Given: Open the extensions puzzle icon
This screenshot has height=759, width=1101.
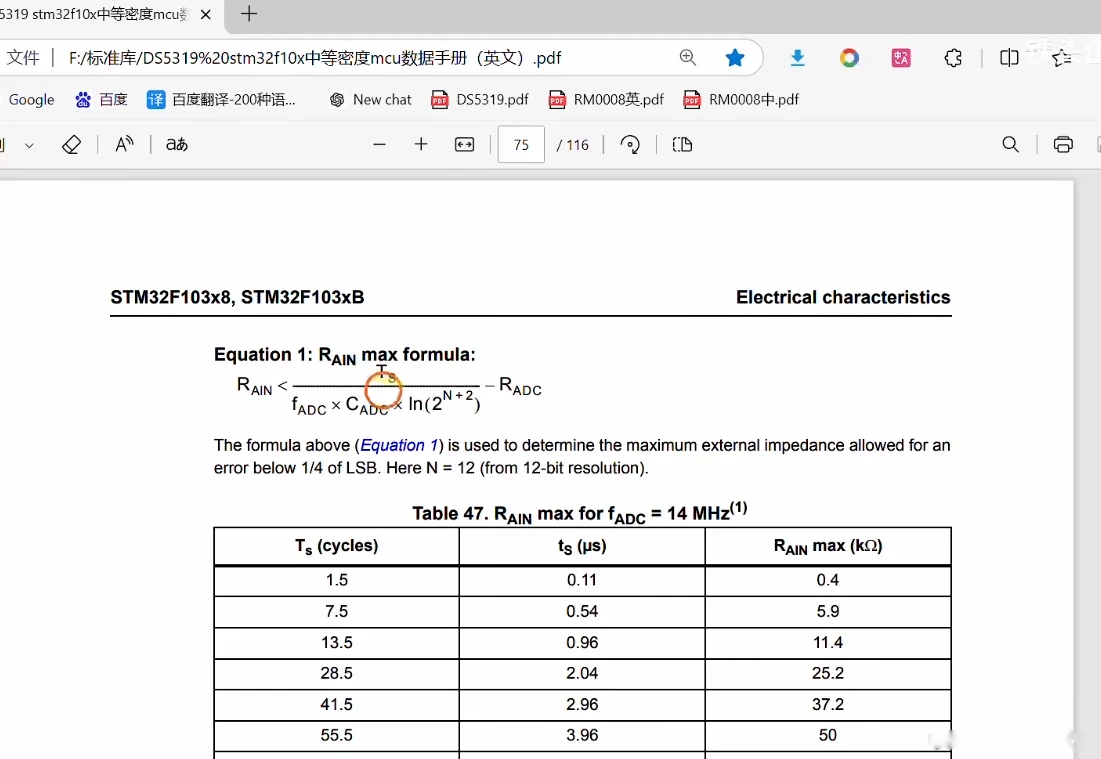Looking at the screenshot, I should 953,58.
